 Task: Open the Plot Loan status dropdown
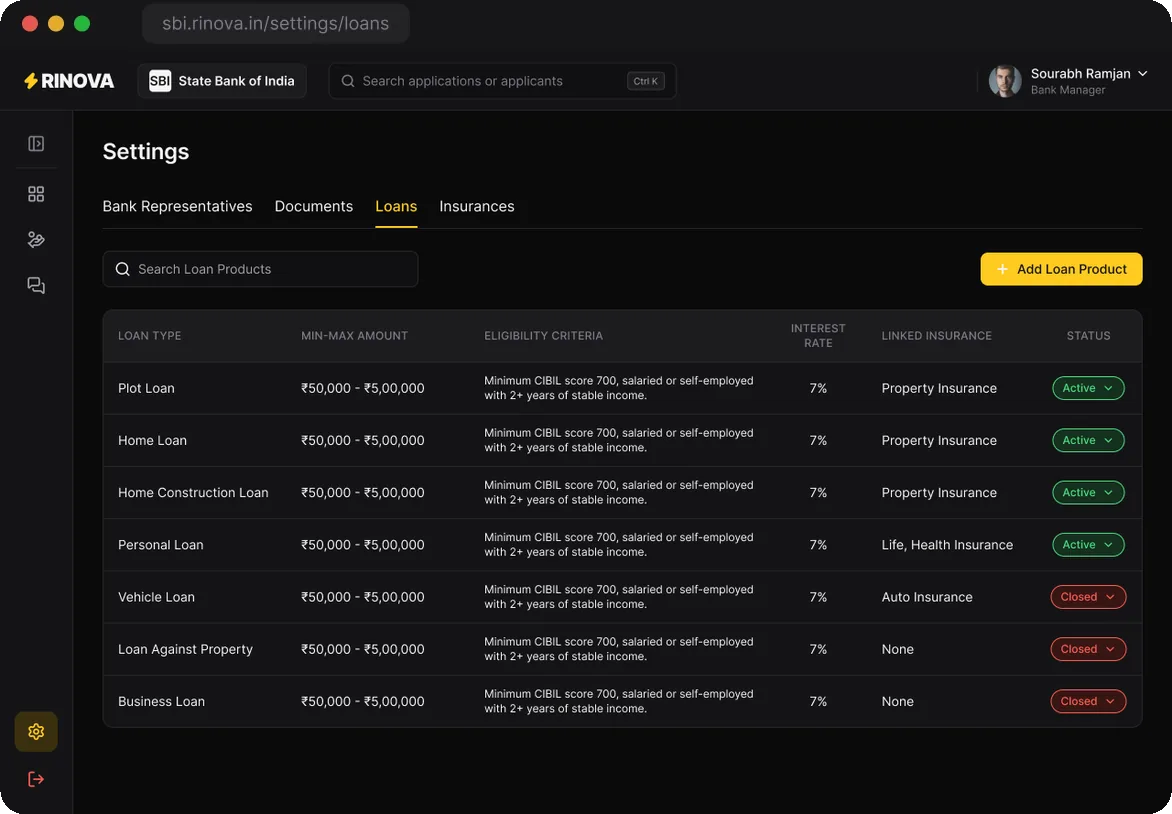(x=1088, y=388)
